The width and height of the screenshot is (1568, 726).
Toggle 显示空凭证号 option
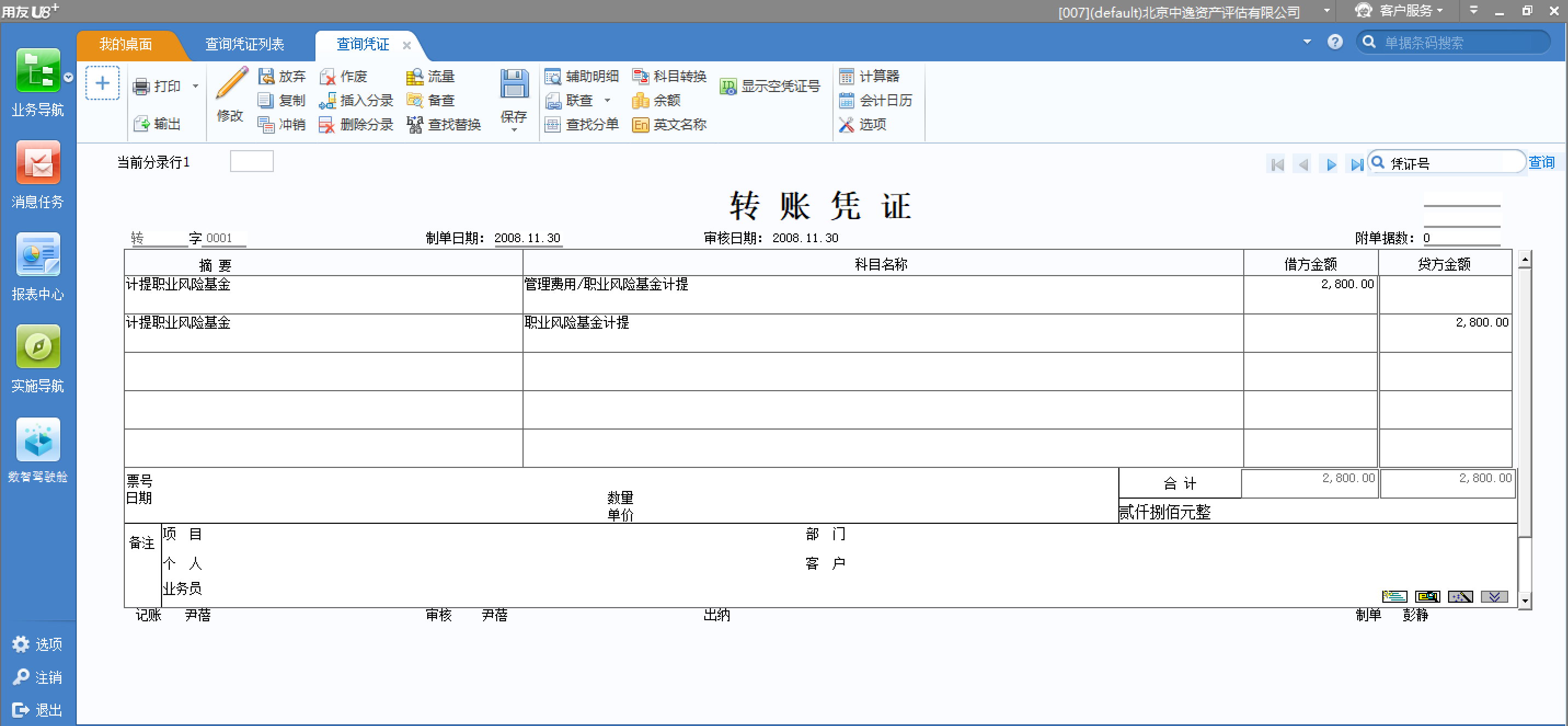click(770, 87)
